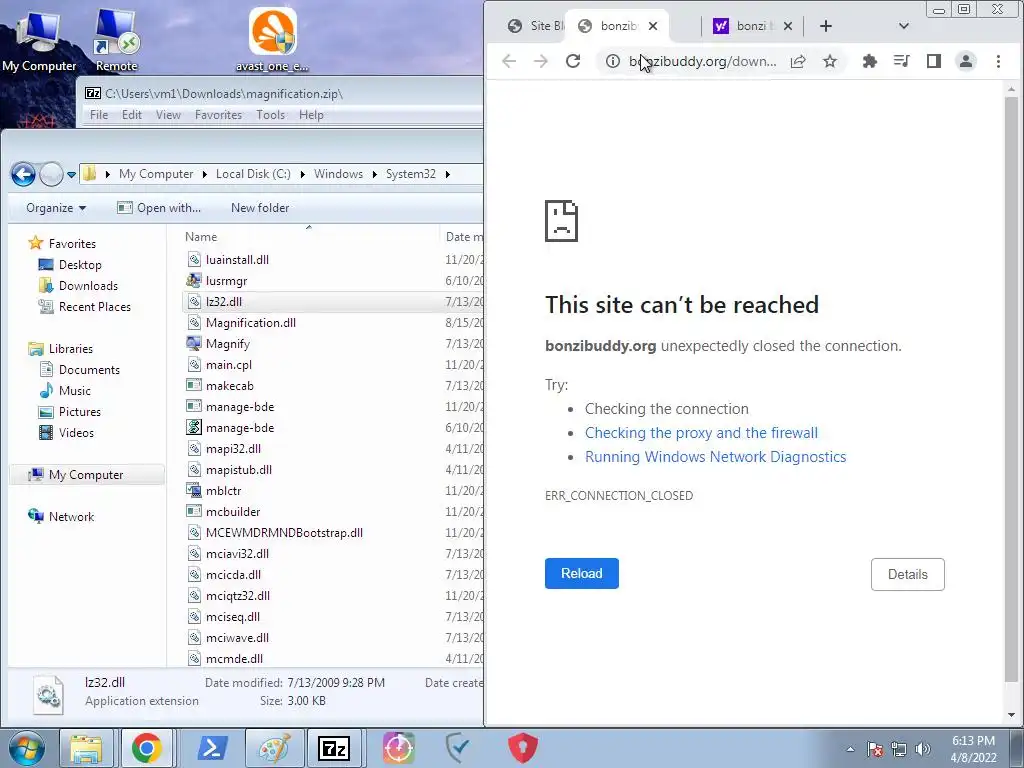1024x768 pixels.
Task: Open new Chrome tab with plus
Action: (x=825, y=26)
